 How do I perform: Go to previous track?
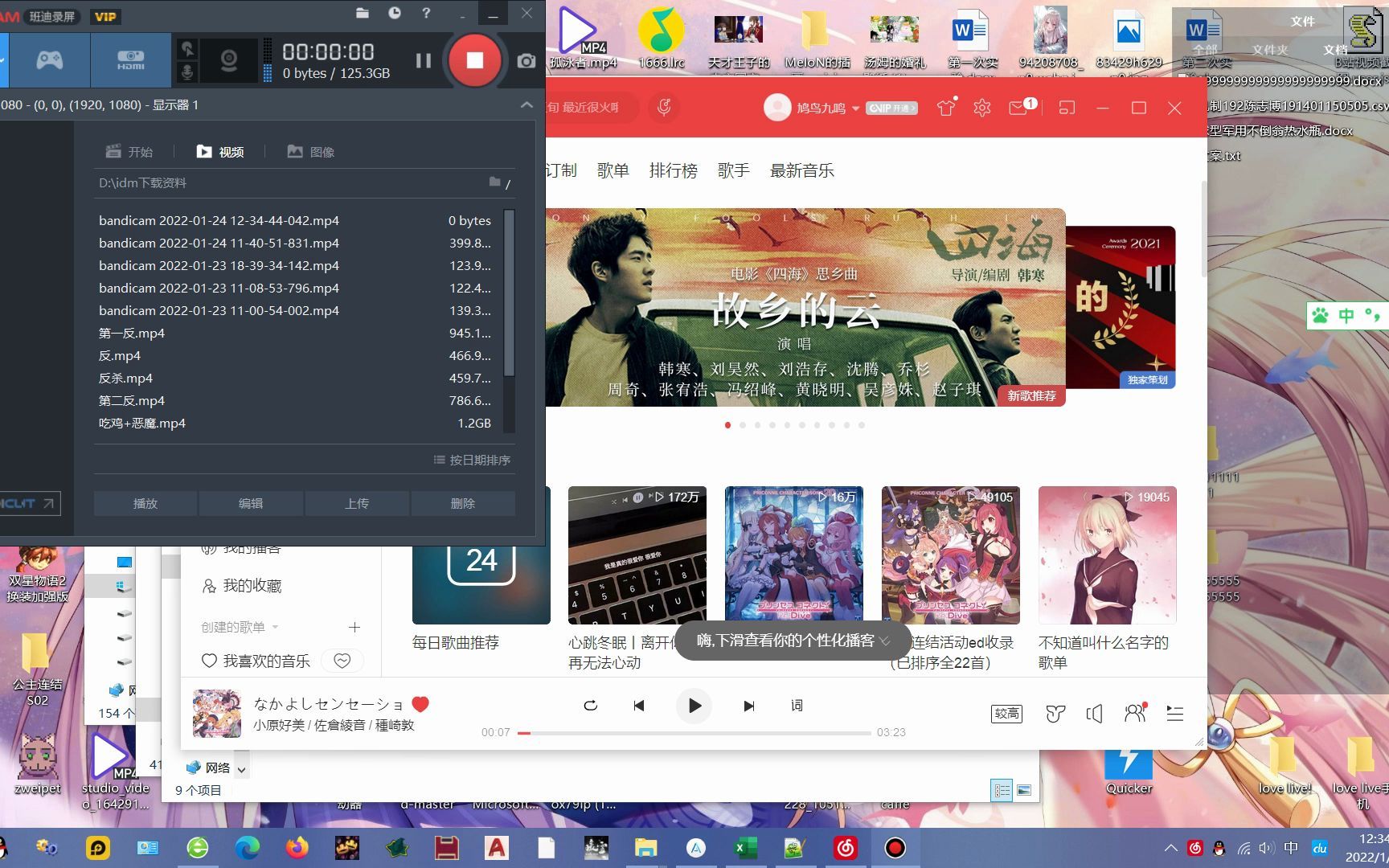(x=639, y=706)
